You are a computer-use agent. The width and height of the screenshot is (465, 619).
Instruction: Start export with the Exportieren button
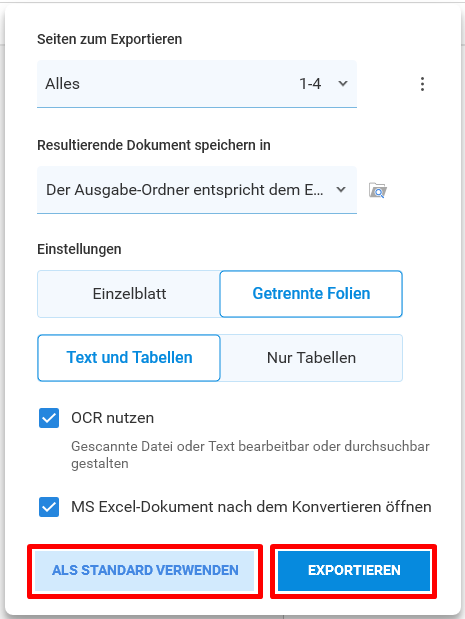354,570
